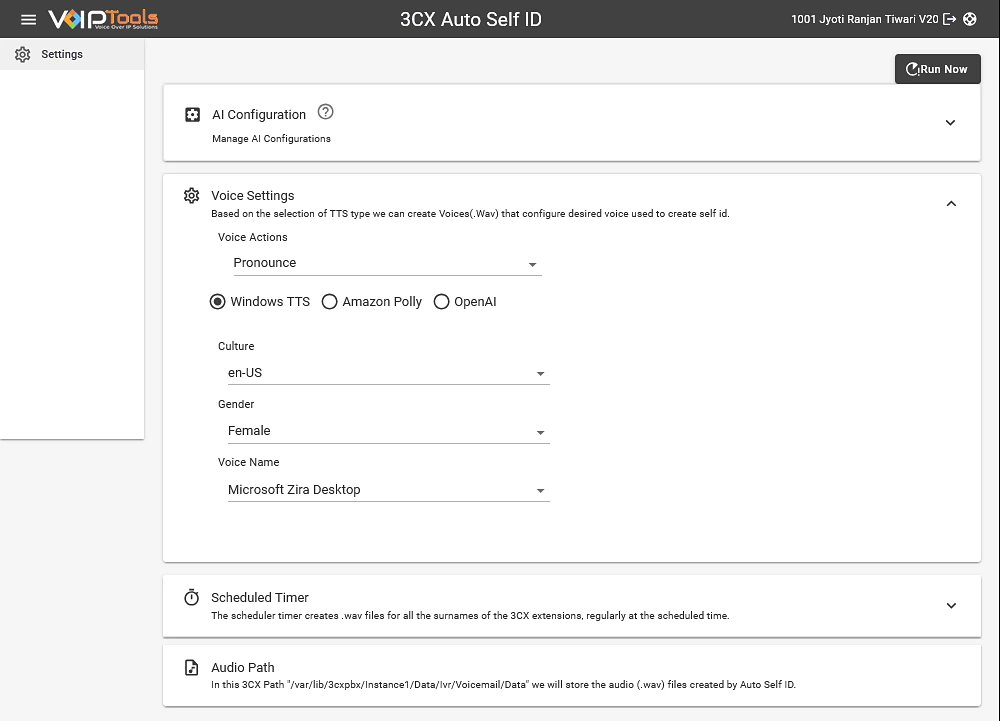Click the Scheduled Timer stopwatch icon
This screenshot has width=1000, height=721.
[x=191, y=597]
